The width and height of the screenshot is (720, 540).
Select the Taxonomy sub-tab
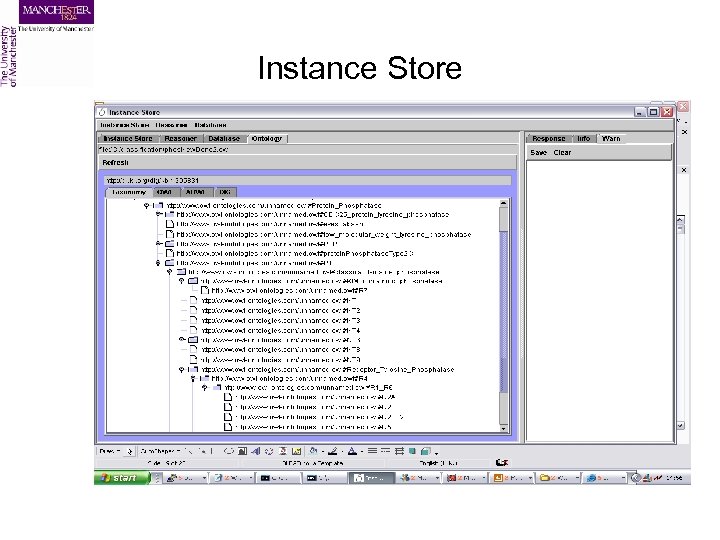[129, 192]
